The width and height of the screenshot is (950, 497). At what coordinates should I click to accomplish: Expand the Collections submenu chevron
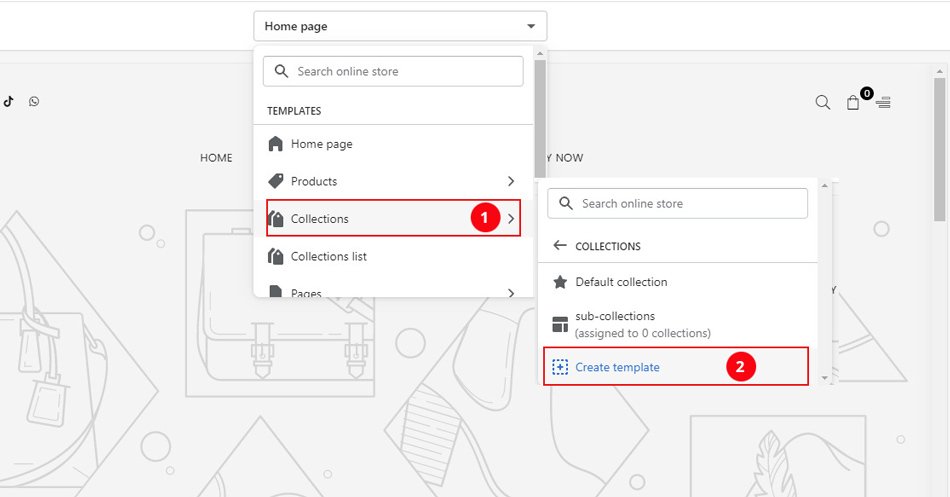pyautogui.click(x=511, y=218)
